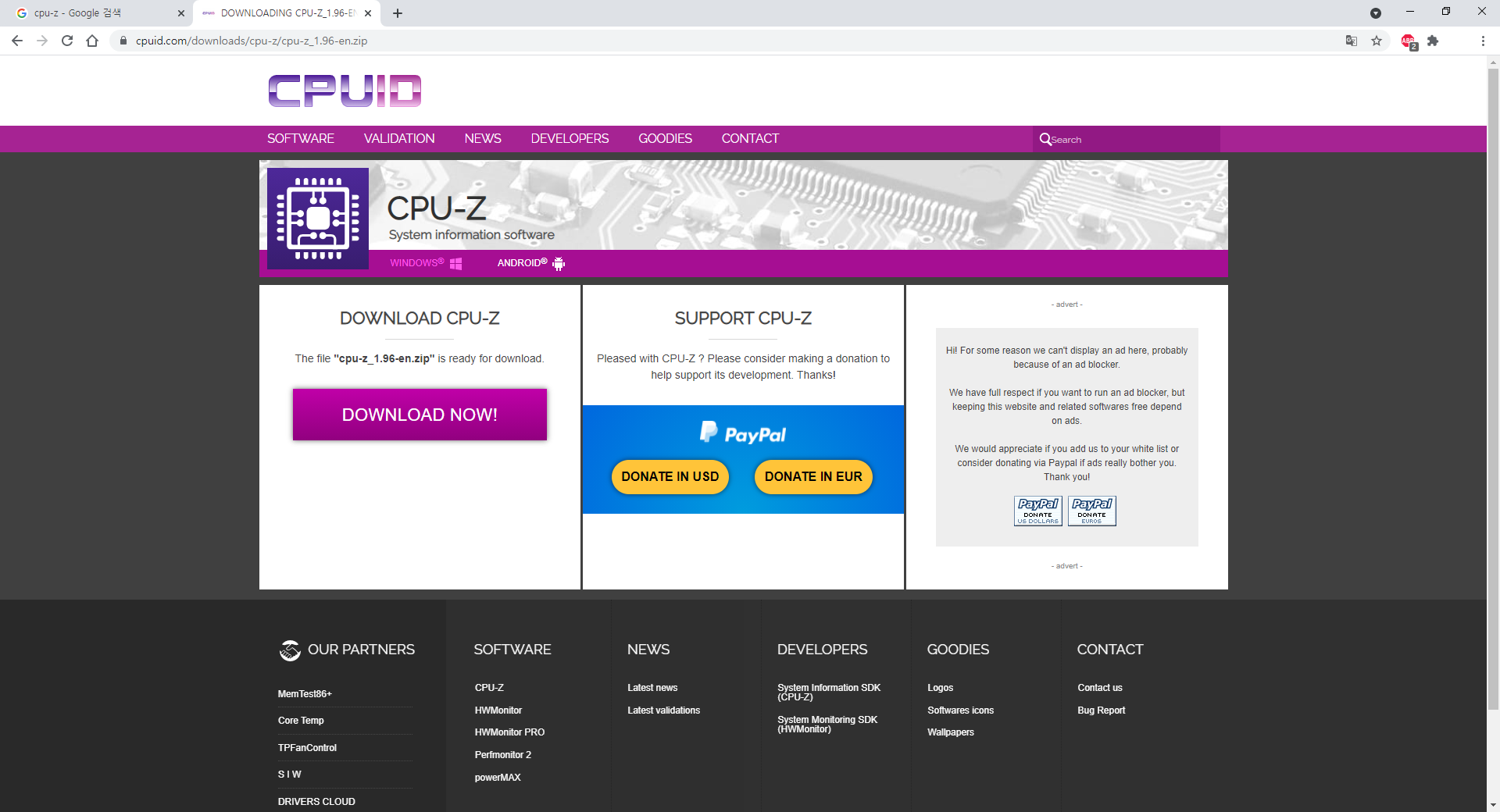This screenshot has width=1500, height=812.
Task: Switch to the cpu-z Google search tab
Action: pyautogui.click(x=97, y=13)
